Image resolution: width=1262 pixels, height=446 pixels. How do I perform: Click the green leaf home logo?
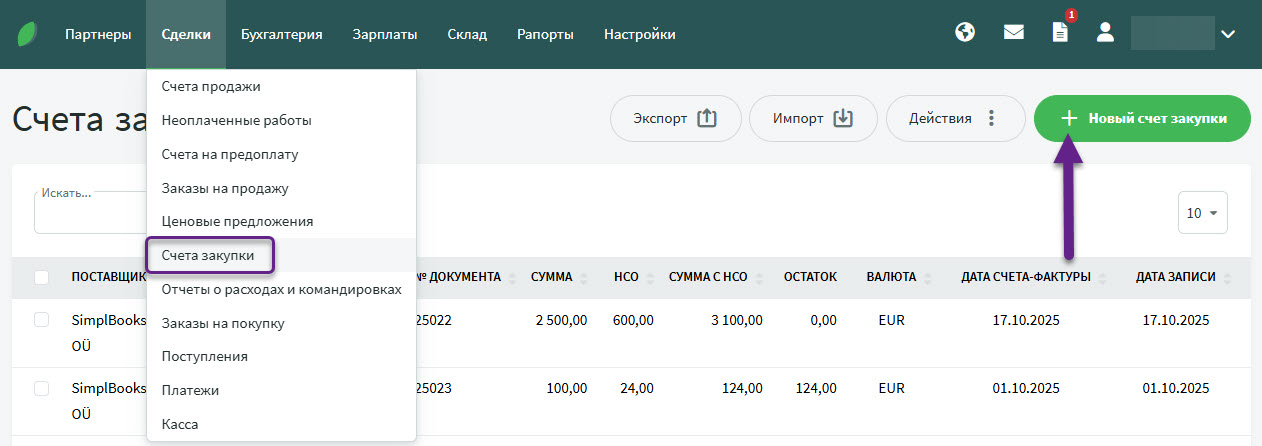pos(26,34)
